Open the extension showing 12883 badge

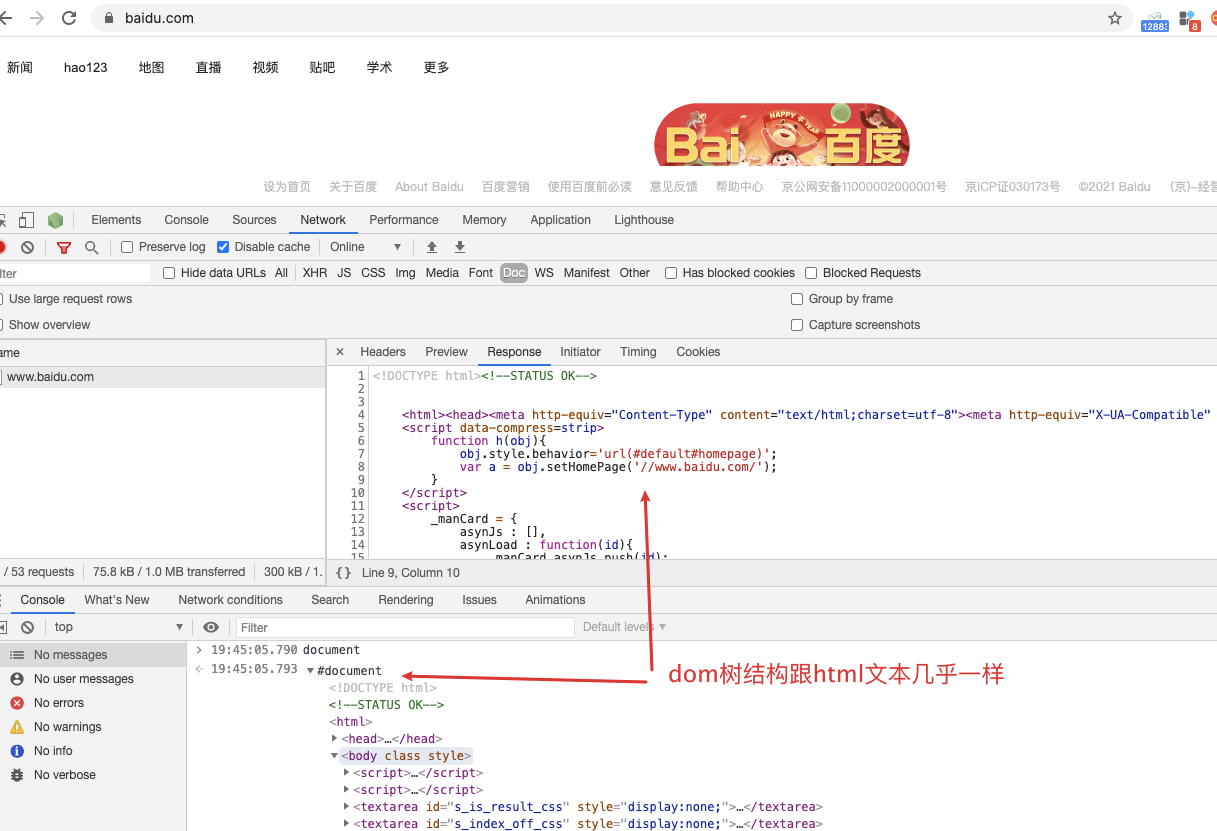point(1155,20)
